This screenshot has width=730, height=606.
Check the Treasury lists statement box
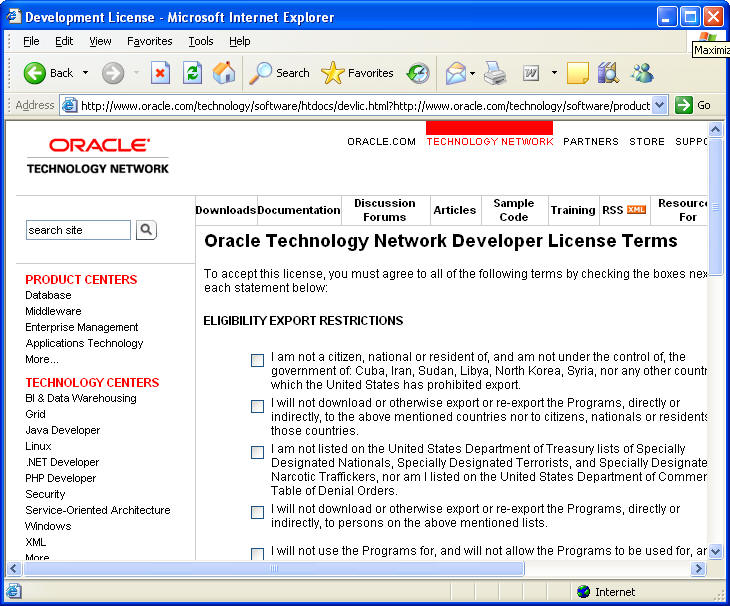257,452
